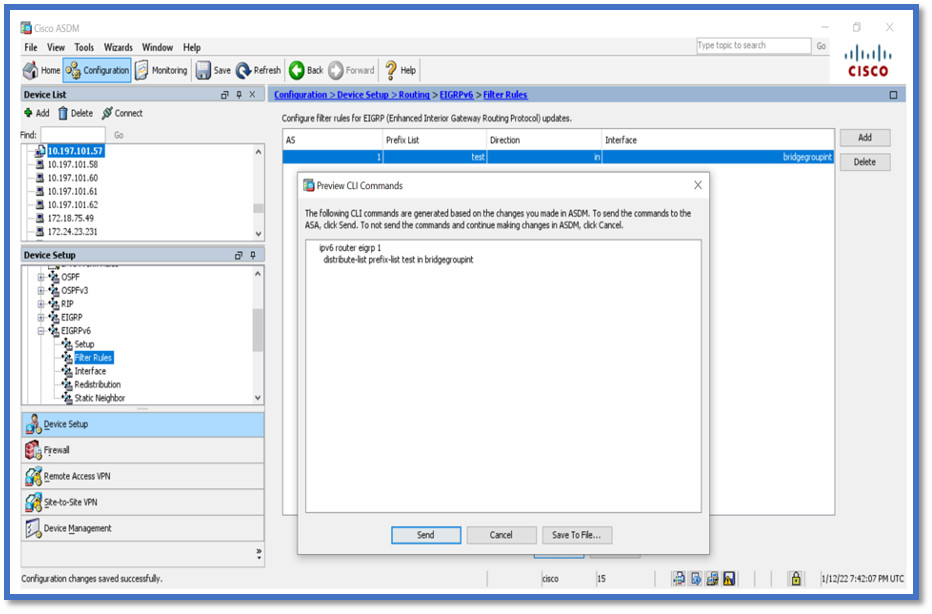This screenshot has height=614, width=932.
Task: Add a new filter rule
Action: 865,137
